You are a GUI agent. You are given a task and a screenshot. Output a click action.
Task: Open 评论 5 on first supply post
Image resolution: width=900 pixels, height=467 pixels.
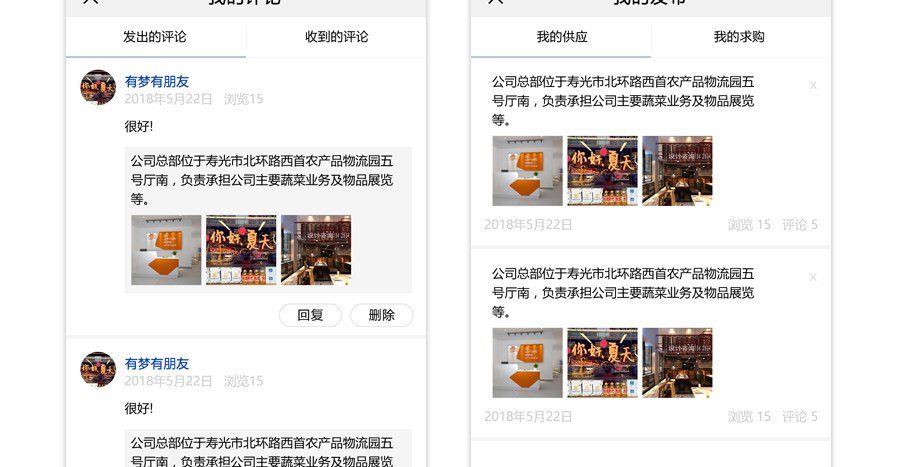point(799,225)
